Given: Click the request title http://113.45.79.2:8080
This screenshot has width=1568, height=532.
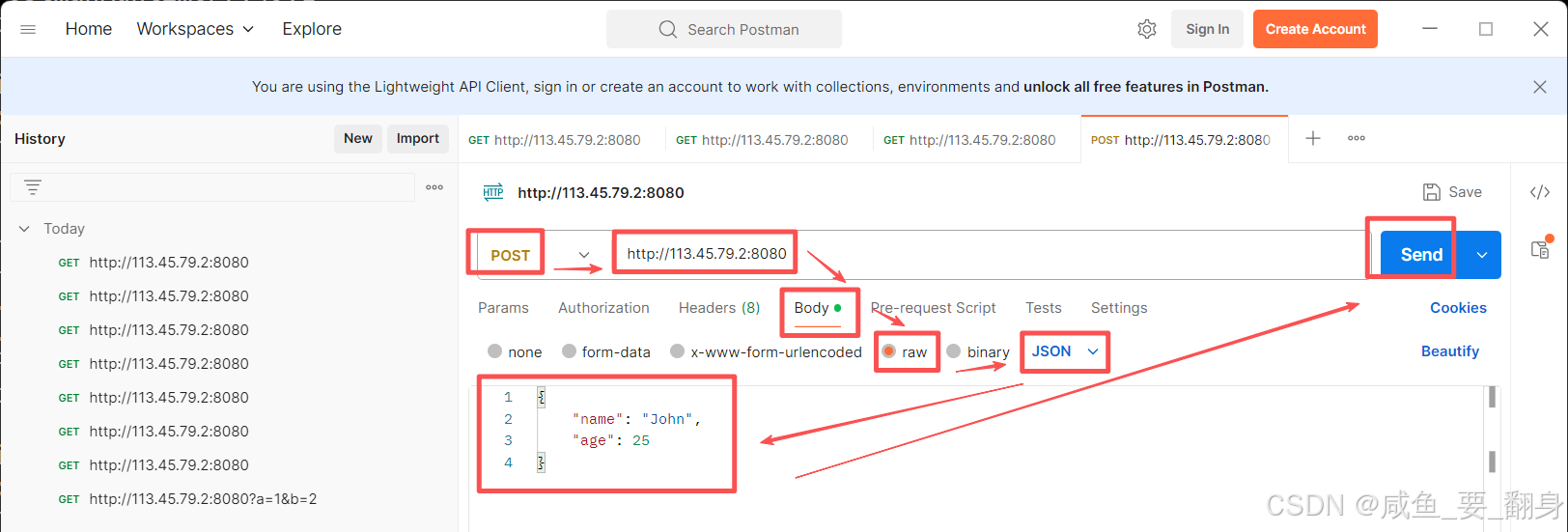Looking at the screenshot, I should tap(601, 192).
